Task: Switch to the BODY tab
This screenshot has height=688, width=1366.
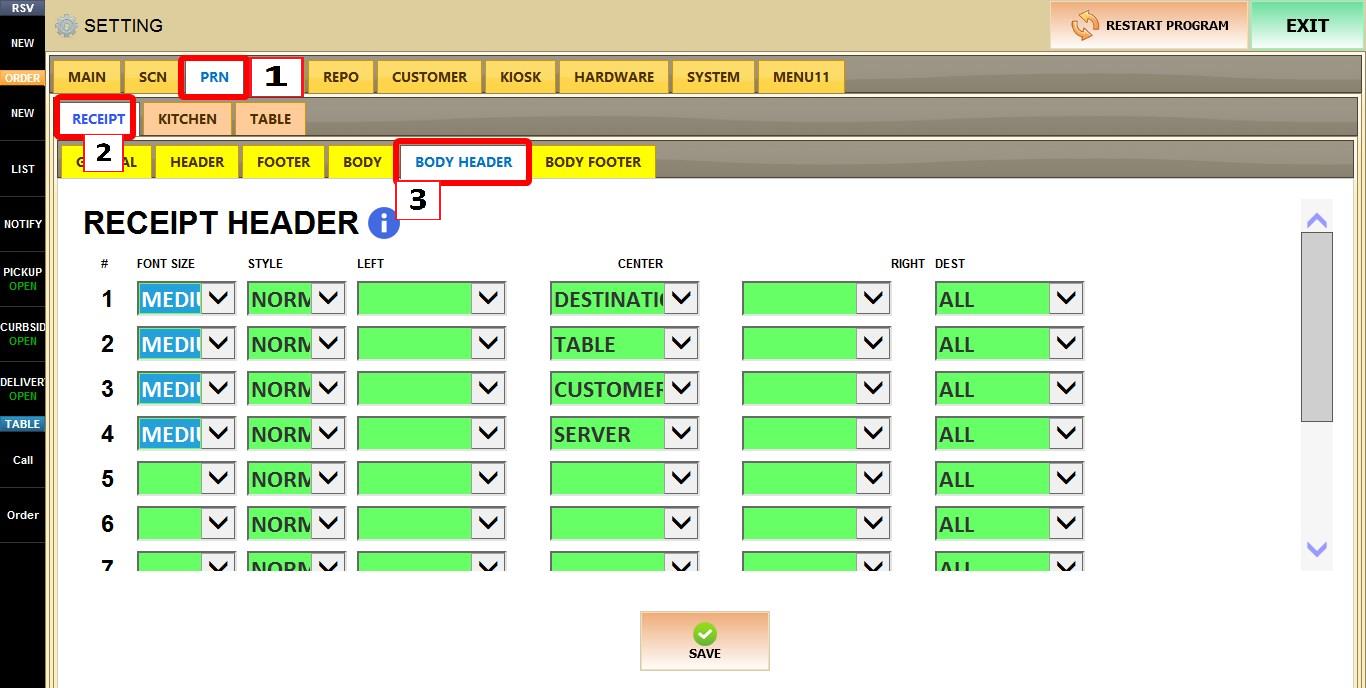Action: [x=362, y=162]
